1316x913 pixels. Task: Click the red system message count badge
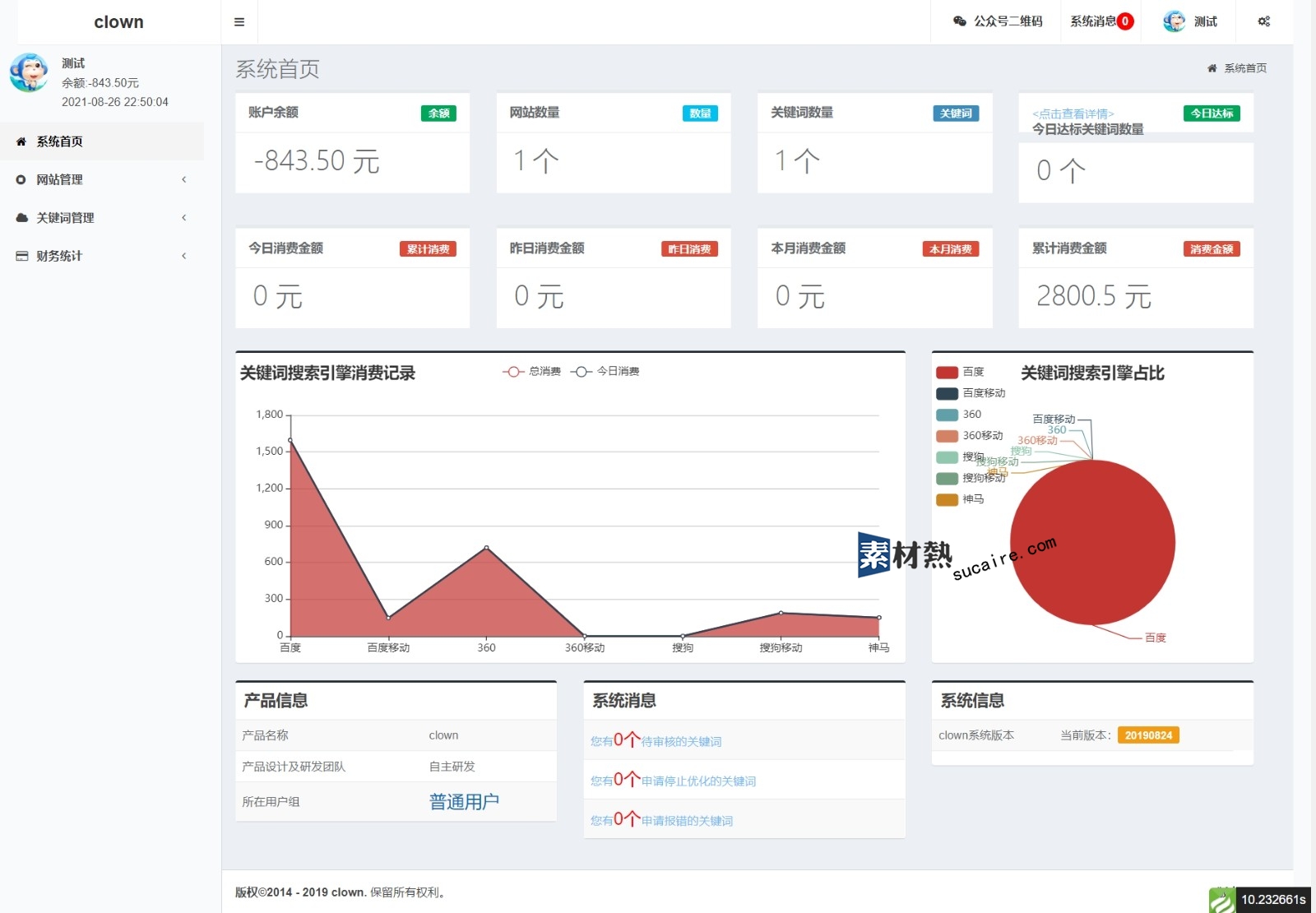[1125, 22]
